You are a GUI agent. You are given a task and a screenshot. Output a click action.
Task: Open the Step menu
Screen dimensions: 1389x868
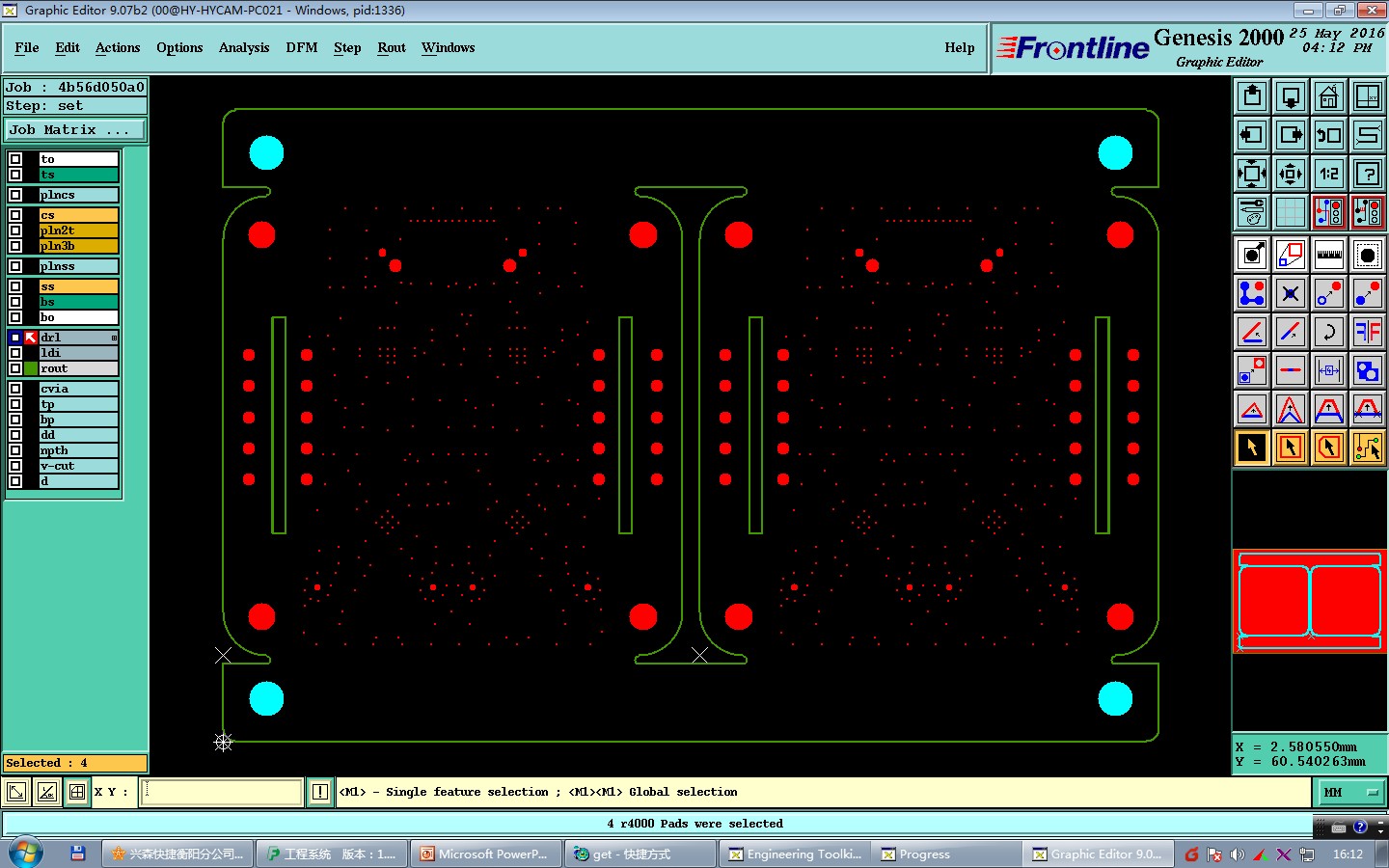click(x=347, y=47)
